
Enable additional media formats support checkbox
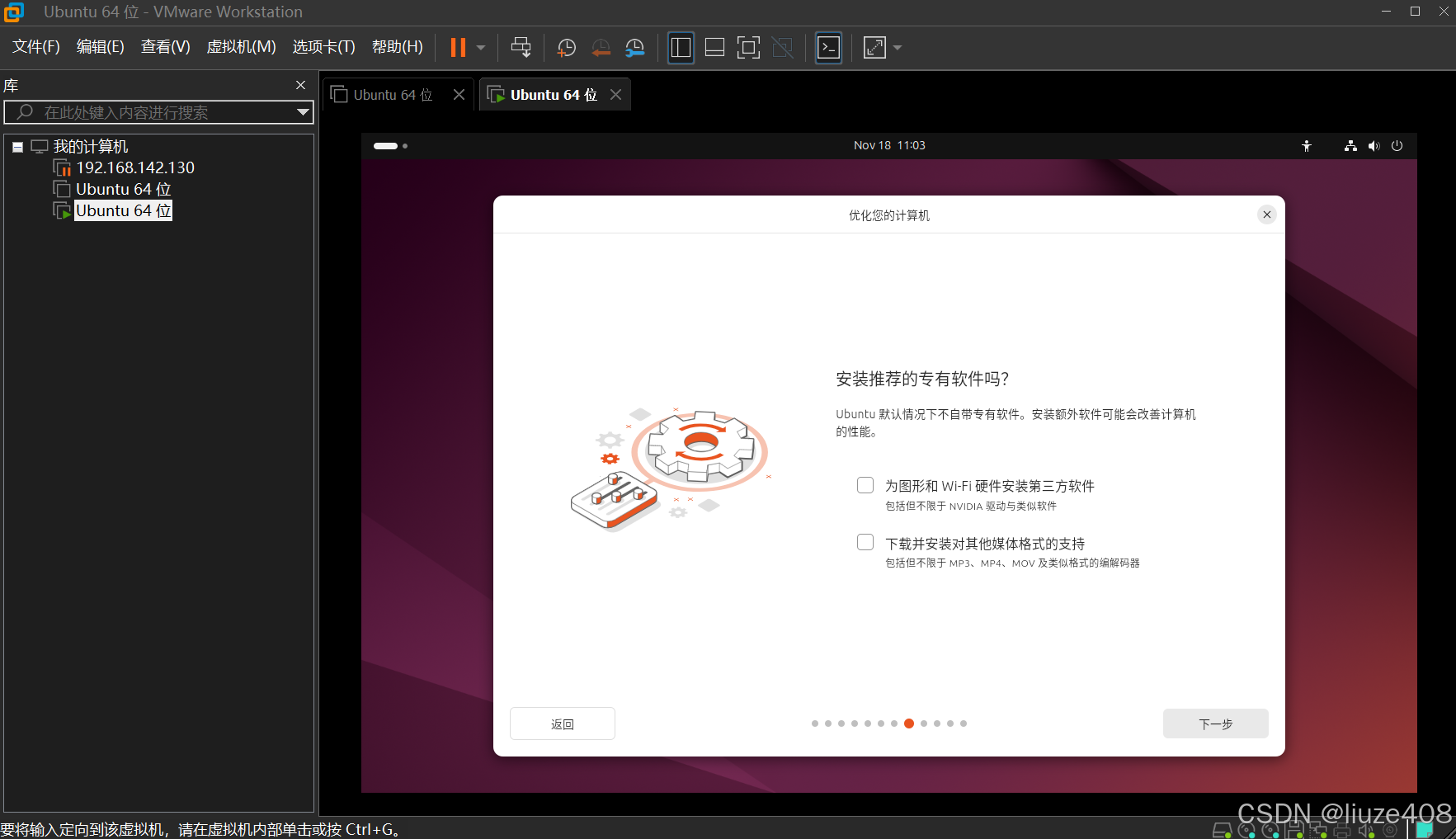tap(865, 542)
